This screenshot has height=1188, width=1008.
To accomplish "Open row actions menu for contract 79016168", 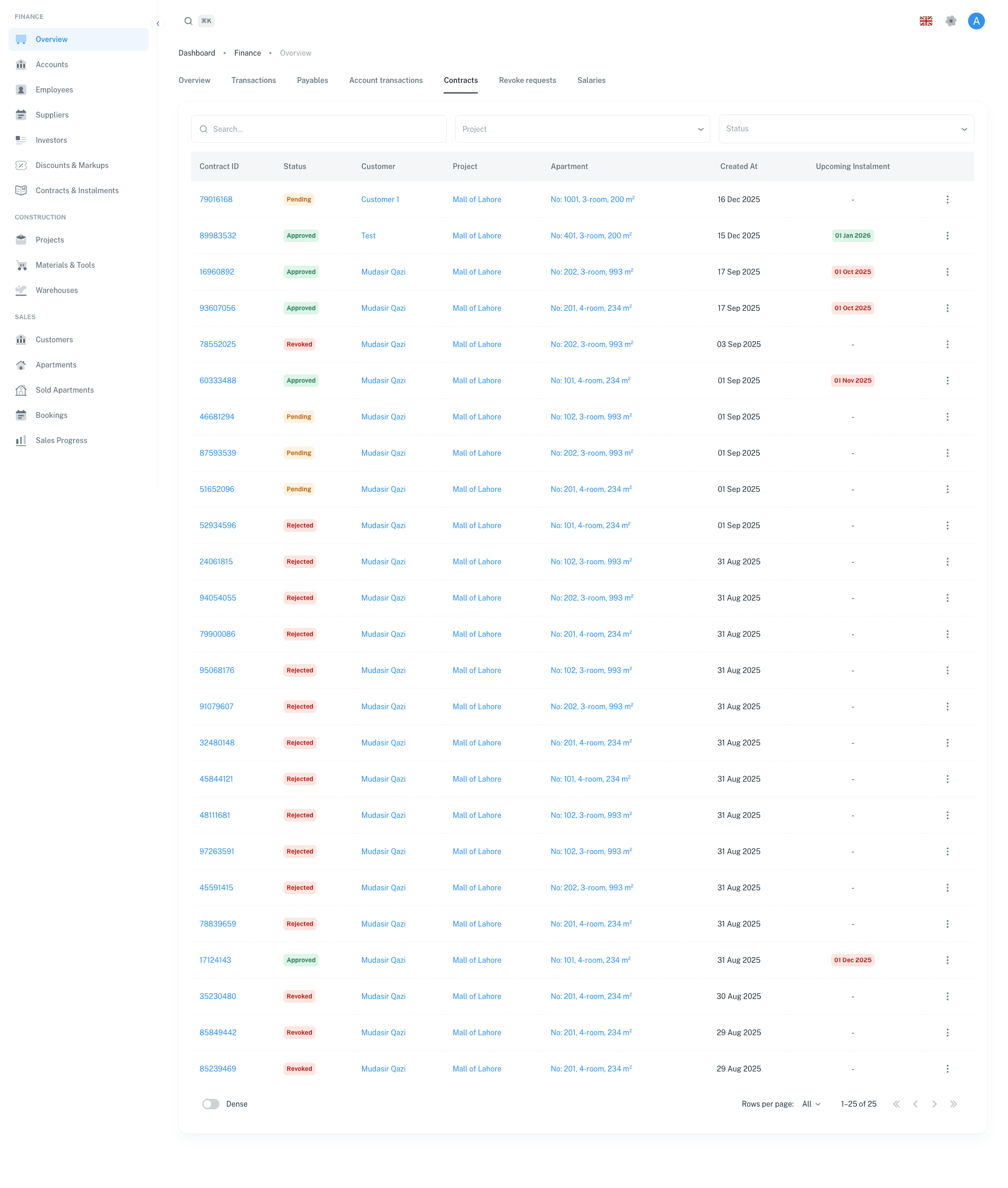I will click(x=947, y=199).
